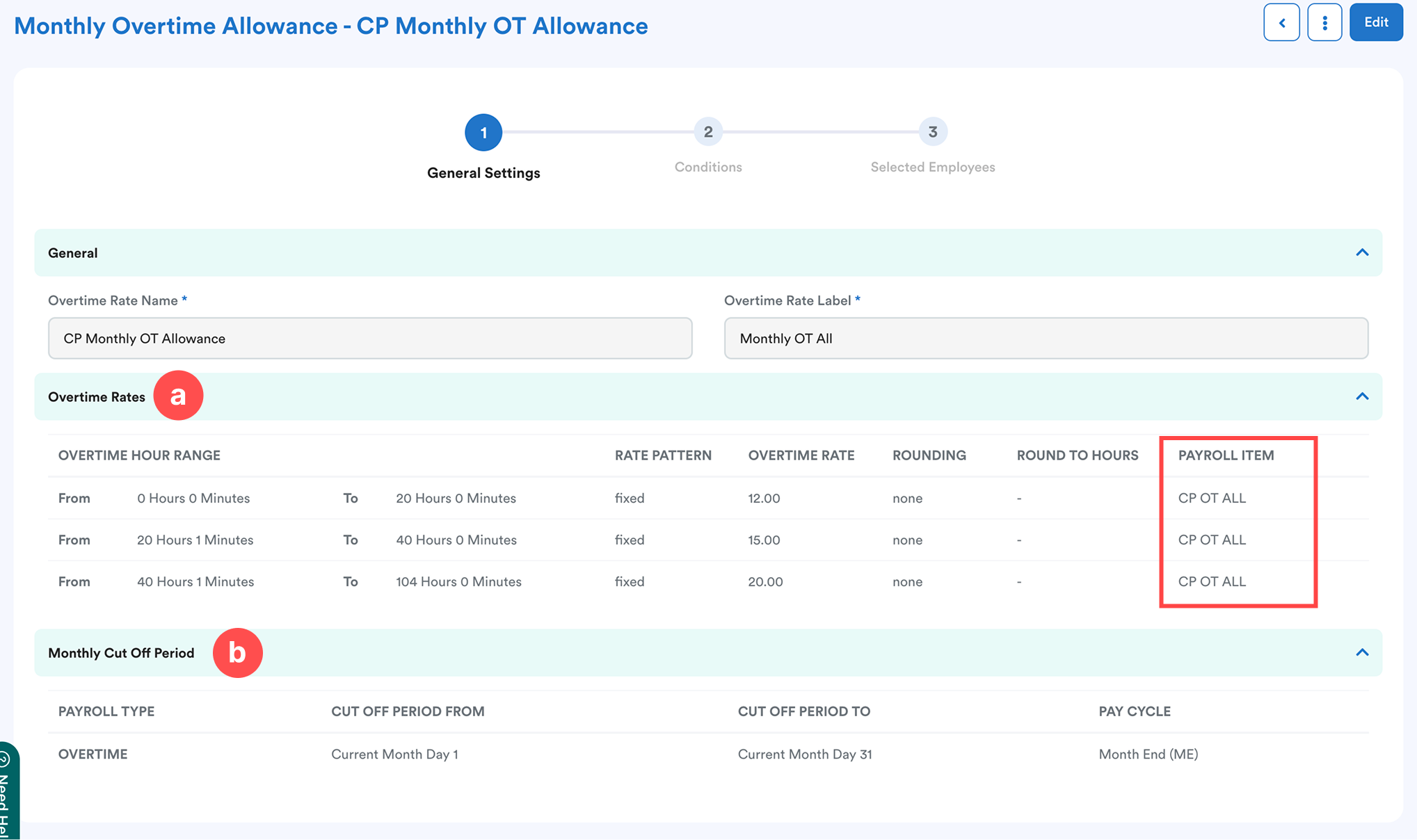1417x840 pixels.
Task: Collapse the General section chevron
Action: (1361, 252)
